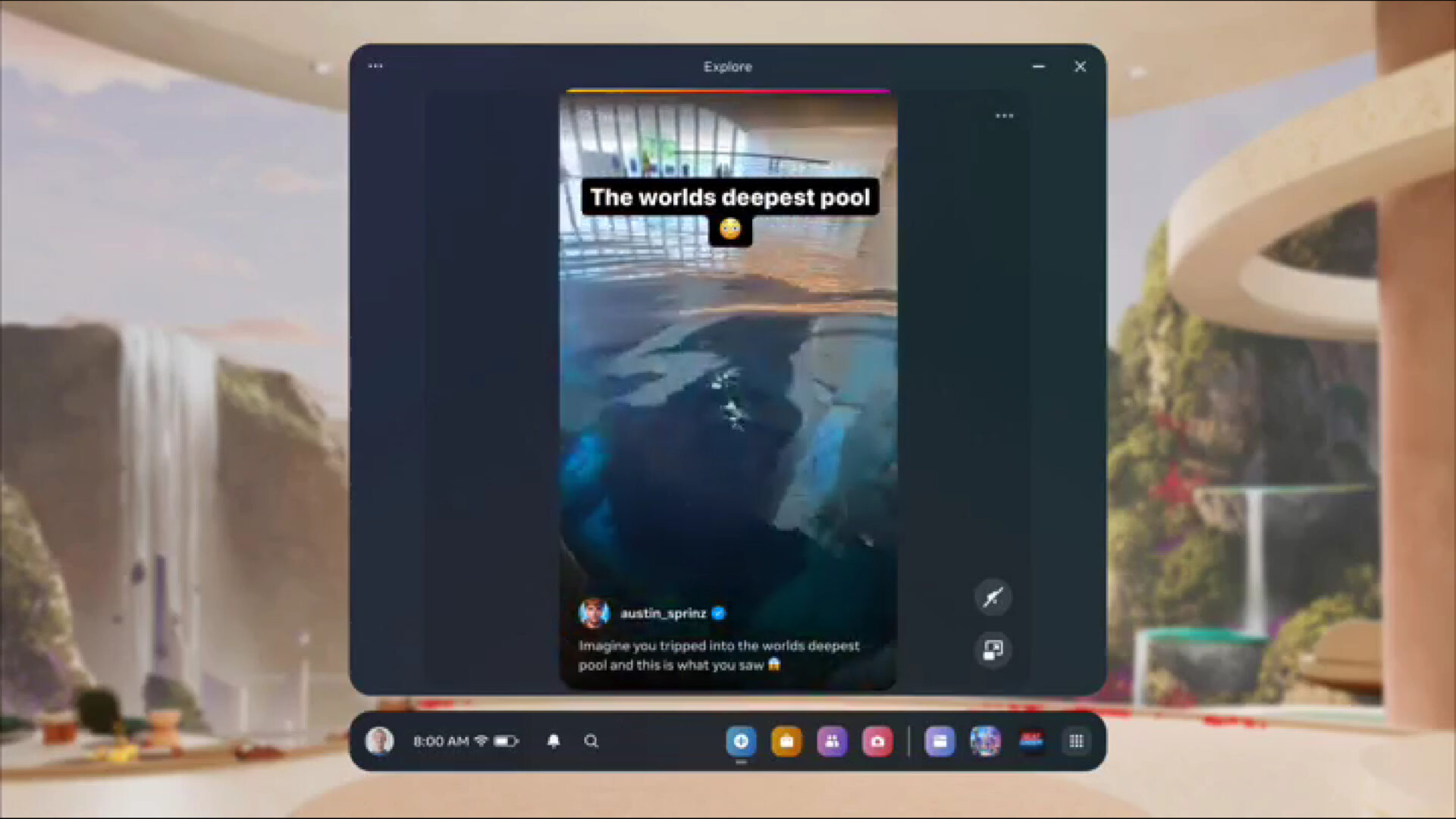Open the purple People app
The image size is (1456, 819).
coord(832,741)
